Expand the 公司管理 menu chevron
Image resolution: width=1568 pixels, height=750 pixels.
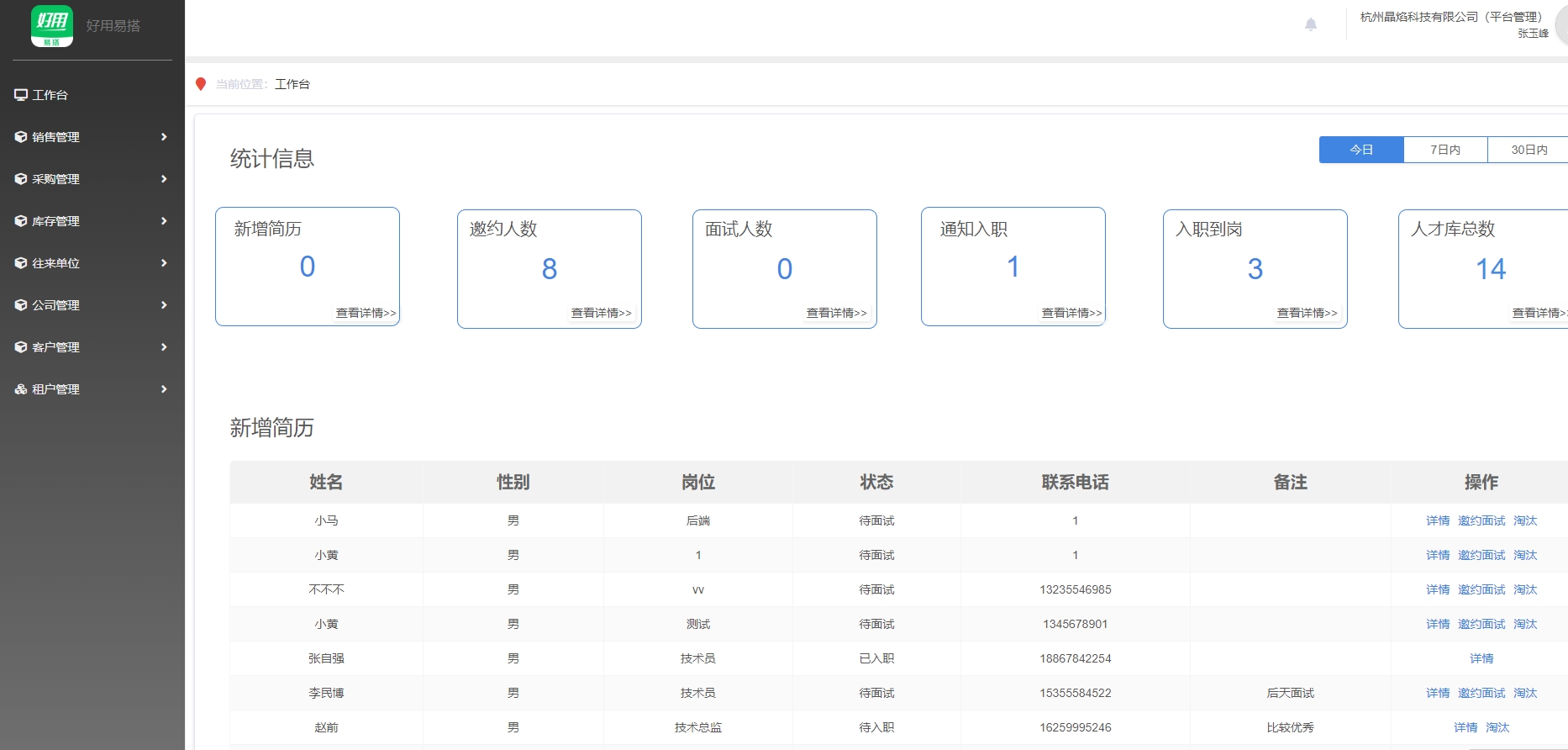pyautogui.click(x=164, y=305)
